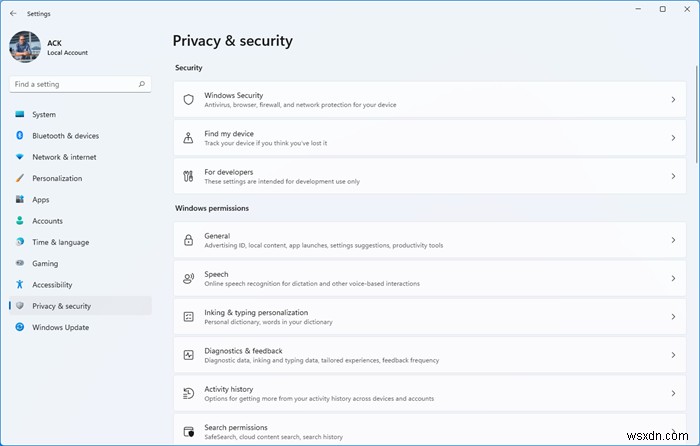This screenshot has width=700, height=446.
Task: Expand Diagnostics & feedback chevron arrow
Action: tap(673, 355)
